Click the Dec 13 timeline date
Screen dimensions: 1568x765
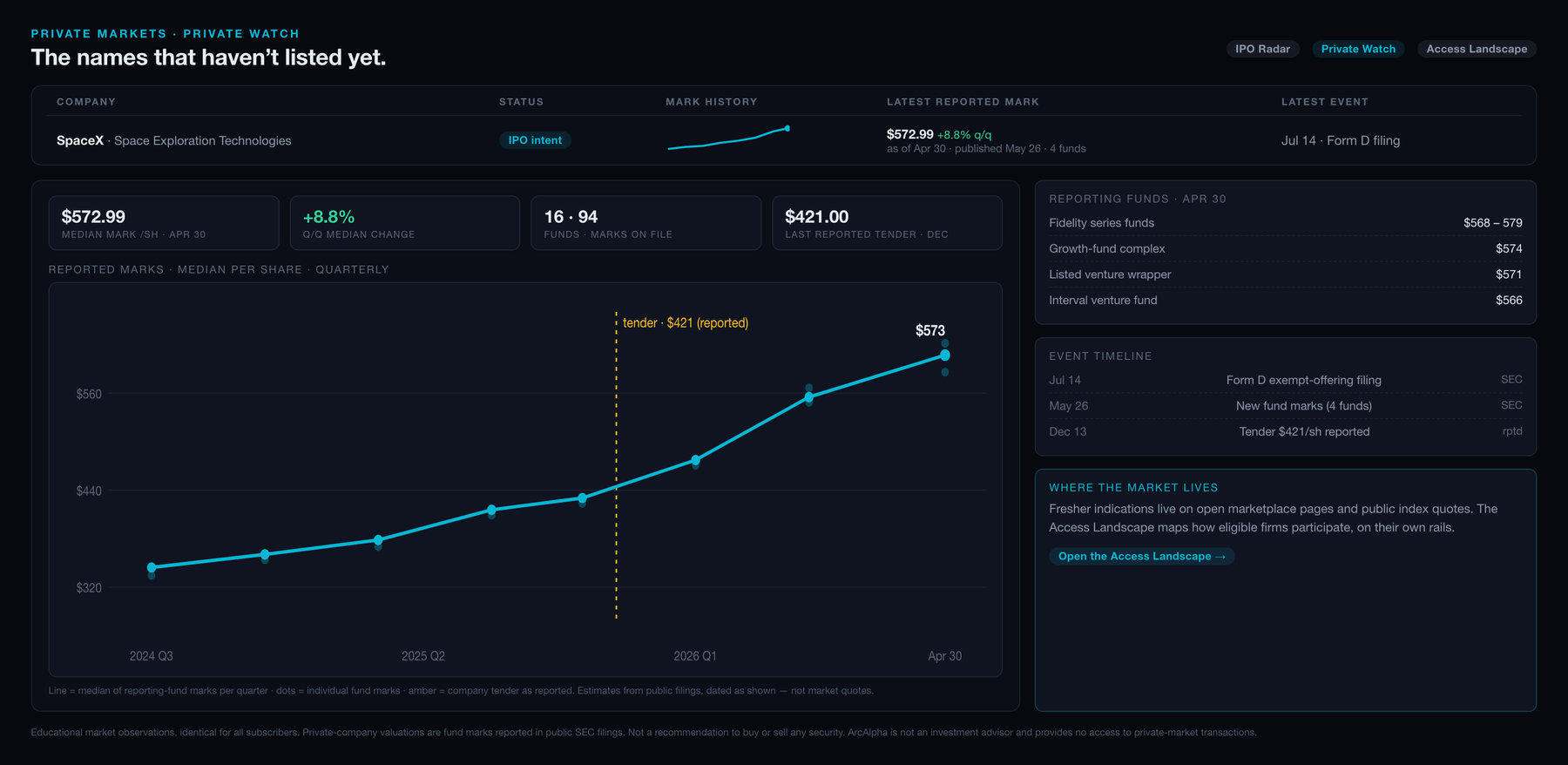pyautogui.click(x=1068, y=431)
